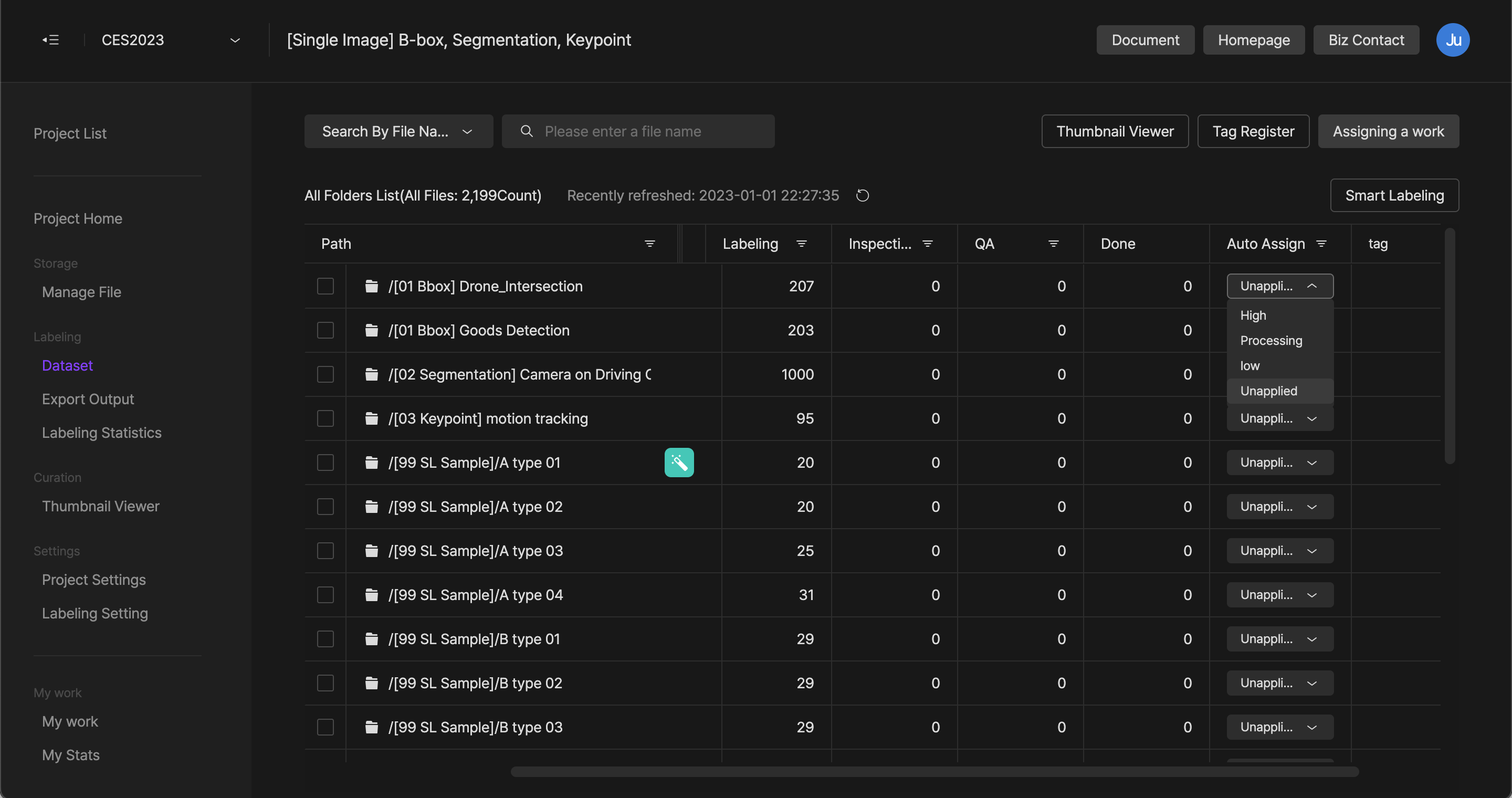
Task: Click the sort icon on Inspection column
Action: pyautogui.click(x=927, y=244)
